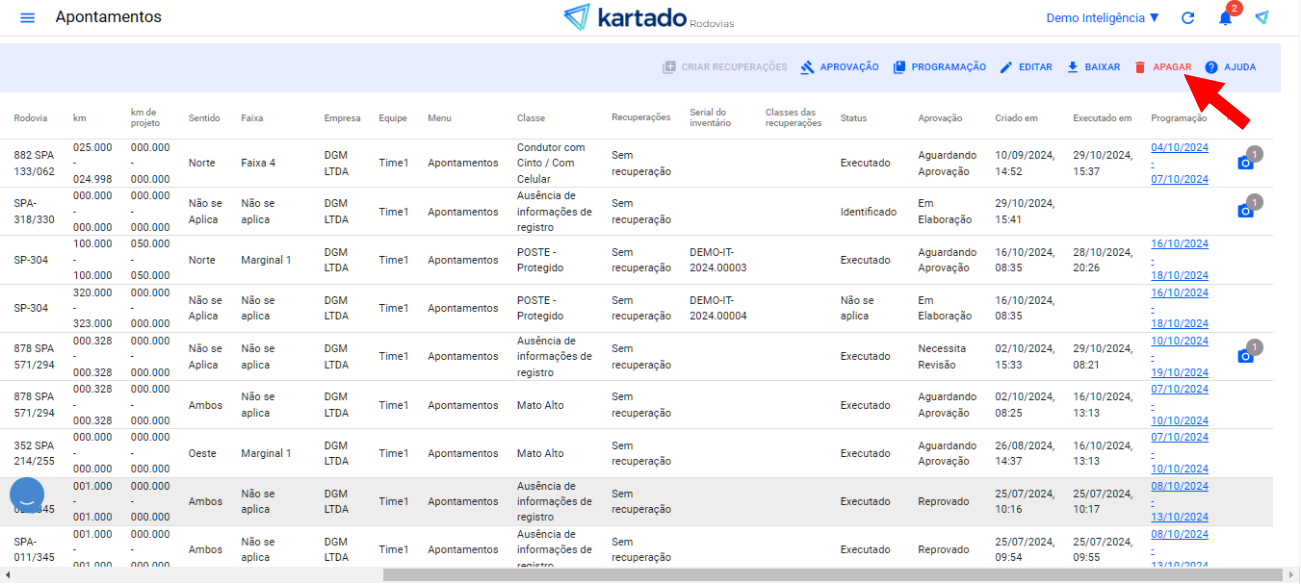
Task: Sort by the Rodovia column header
Action: click(30, 118)
